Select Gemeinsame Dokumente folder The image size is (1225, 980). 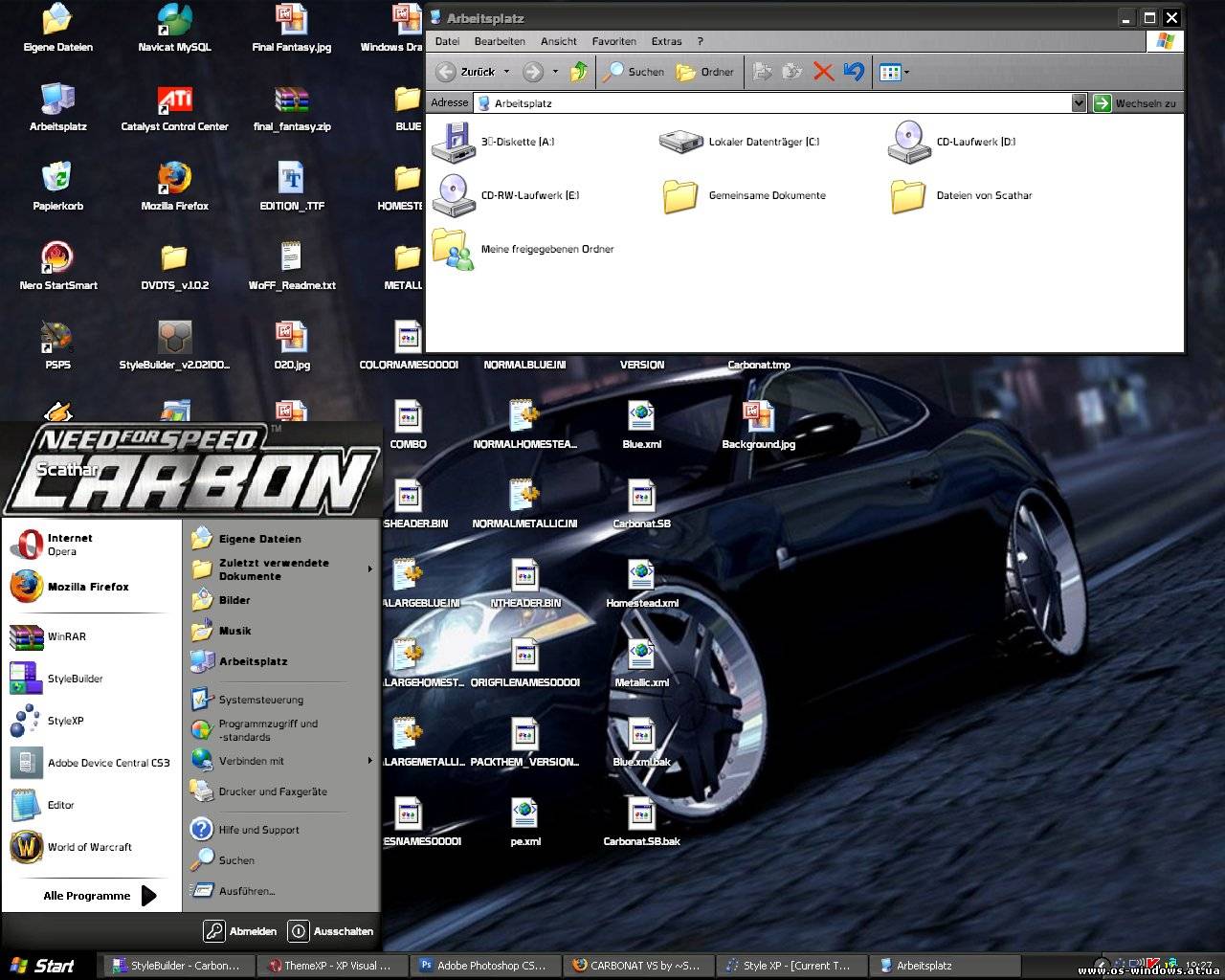(x=744, y=195)
